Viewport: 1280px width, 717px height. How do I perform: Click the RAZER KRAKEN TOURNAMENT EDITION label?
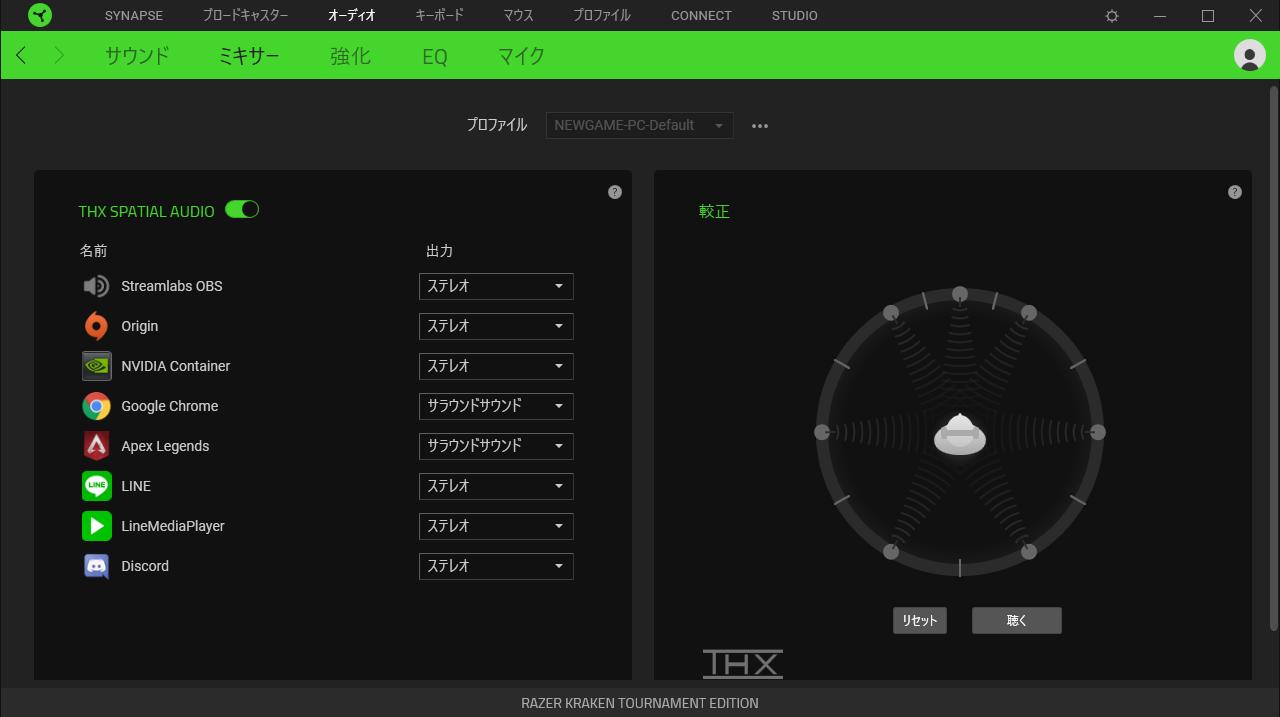click(x=640, y=703)
